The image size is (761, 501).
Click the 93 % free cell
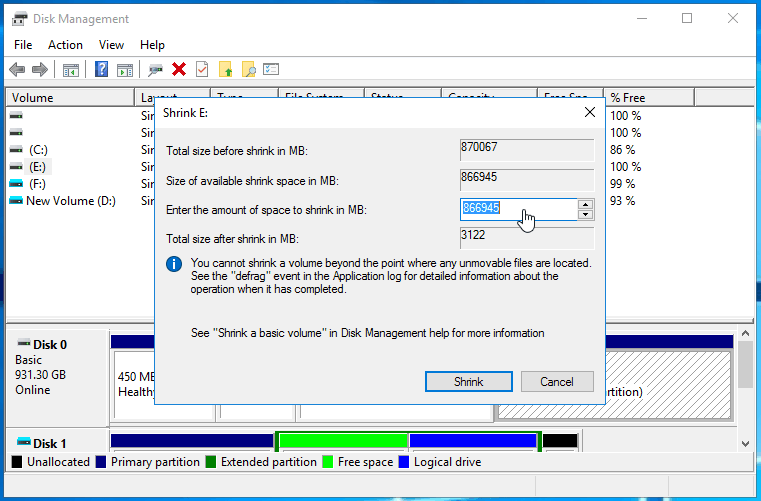coord(622,200)
